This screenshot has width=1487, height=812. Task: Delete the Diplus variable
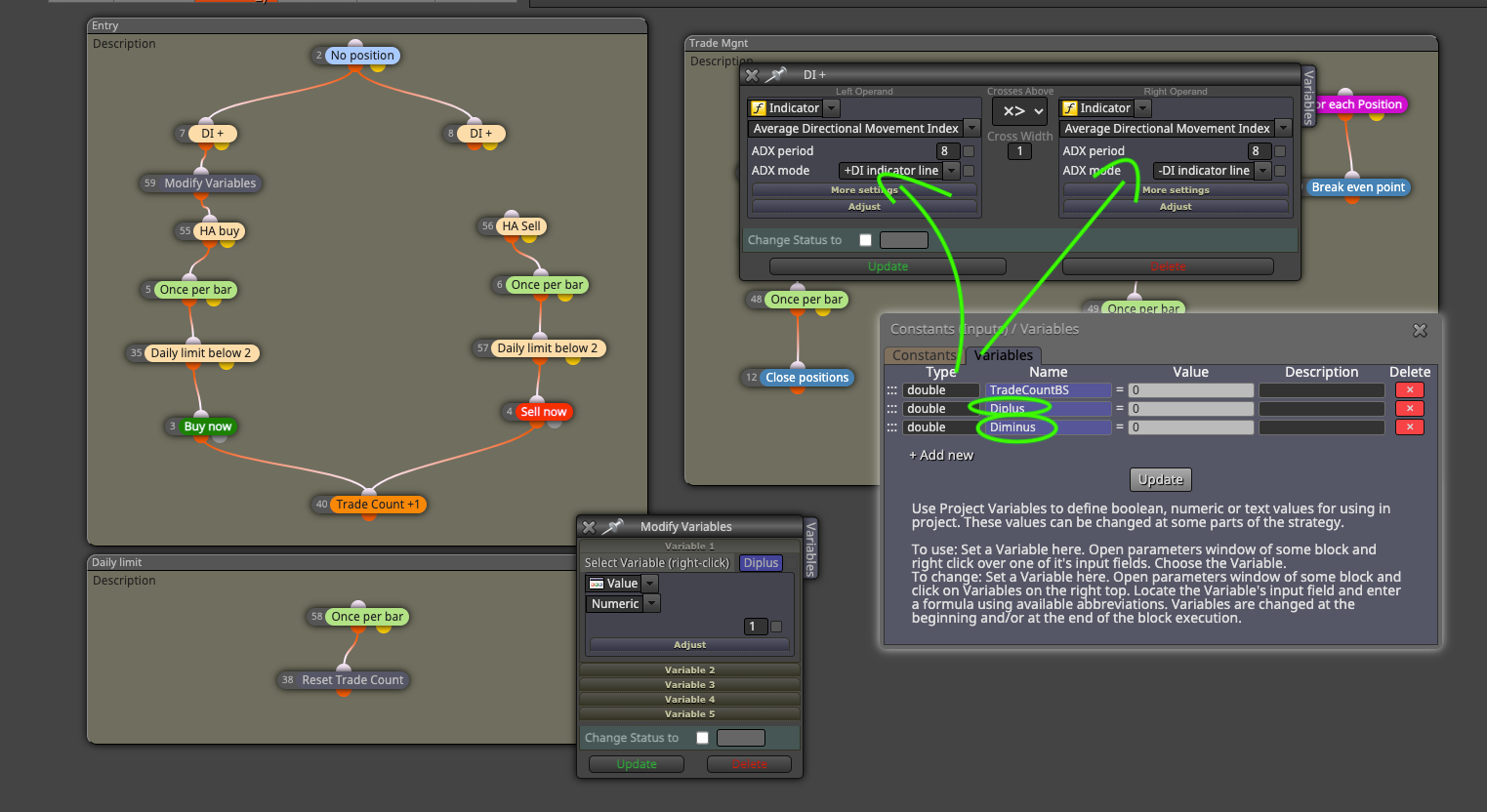click(1409, 409)
